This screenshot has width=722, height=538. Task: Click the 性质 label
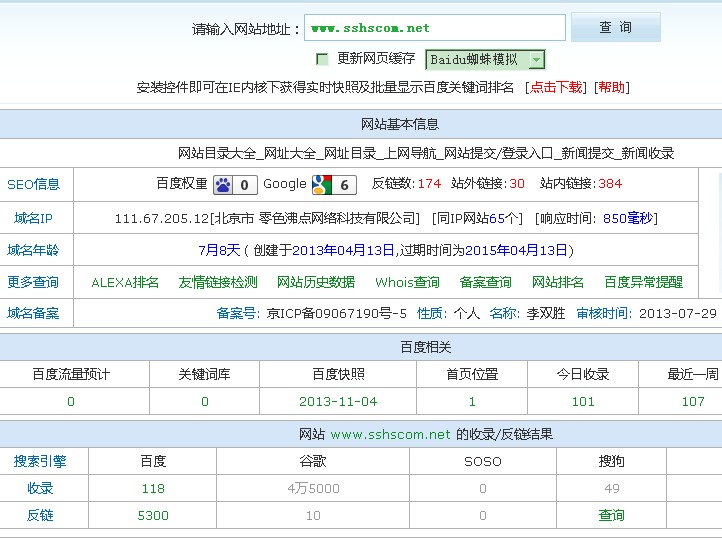point(430,313)
